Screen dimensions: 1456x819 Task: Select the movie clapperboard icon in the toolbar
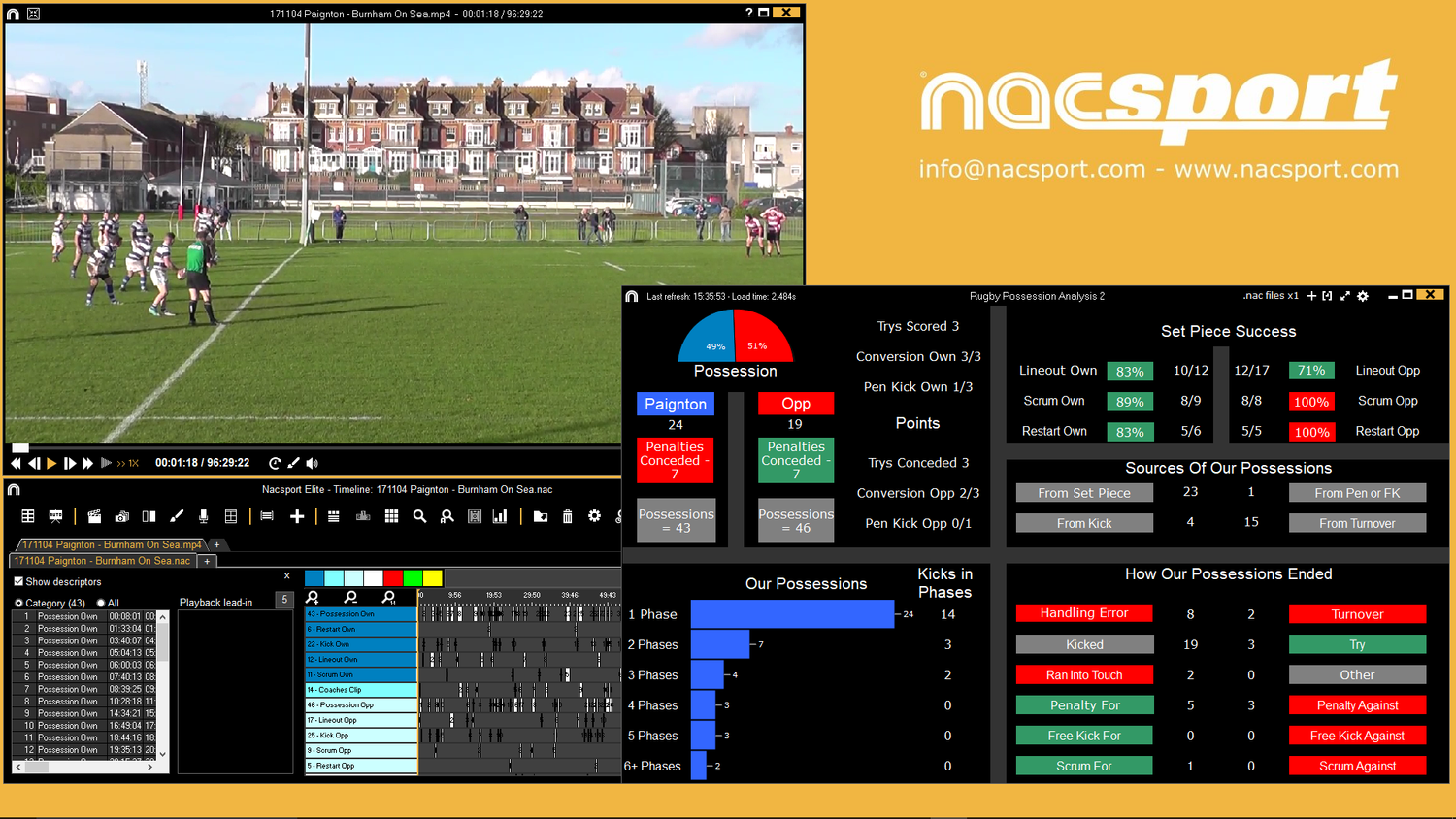[x=95, y=515]
